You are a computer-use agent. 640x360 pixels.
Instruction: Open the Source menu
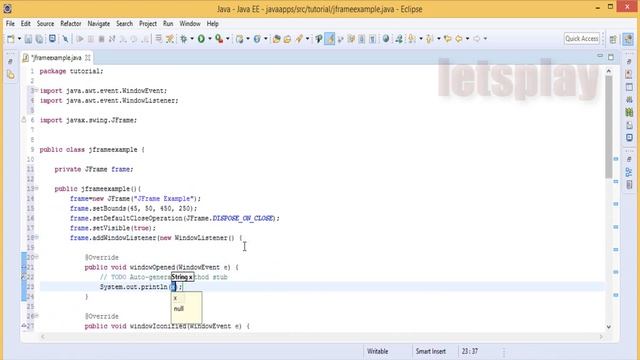tap(45, 24)
